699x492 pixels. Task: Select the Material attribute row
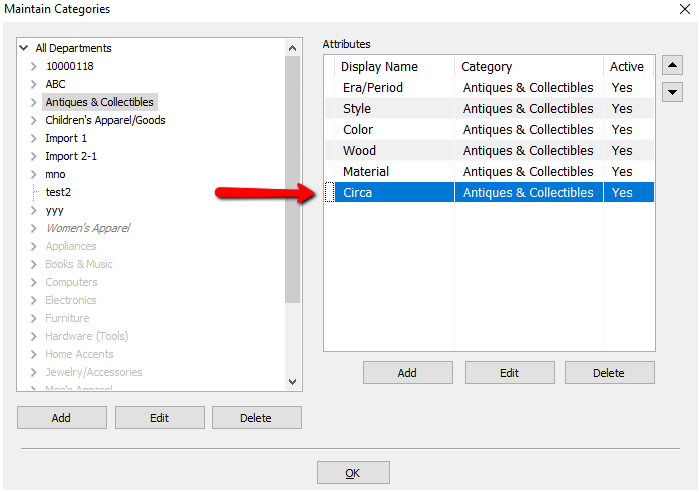489,171
